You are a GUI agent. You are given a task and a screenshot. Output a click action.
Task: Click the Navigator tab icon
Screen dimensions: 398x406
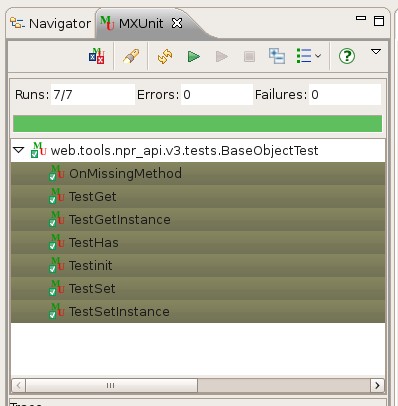(x=17, y=23)
